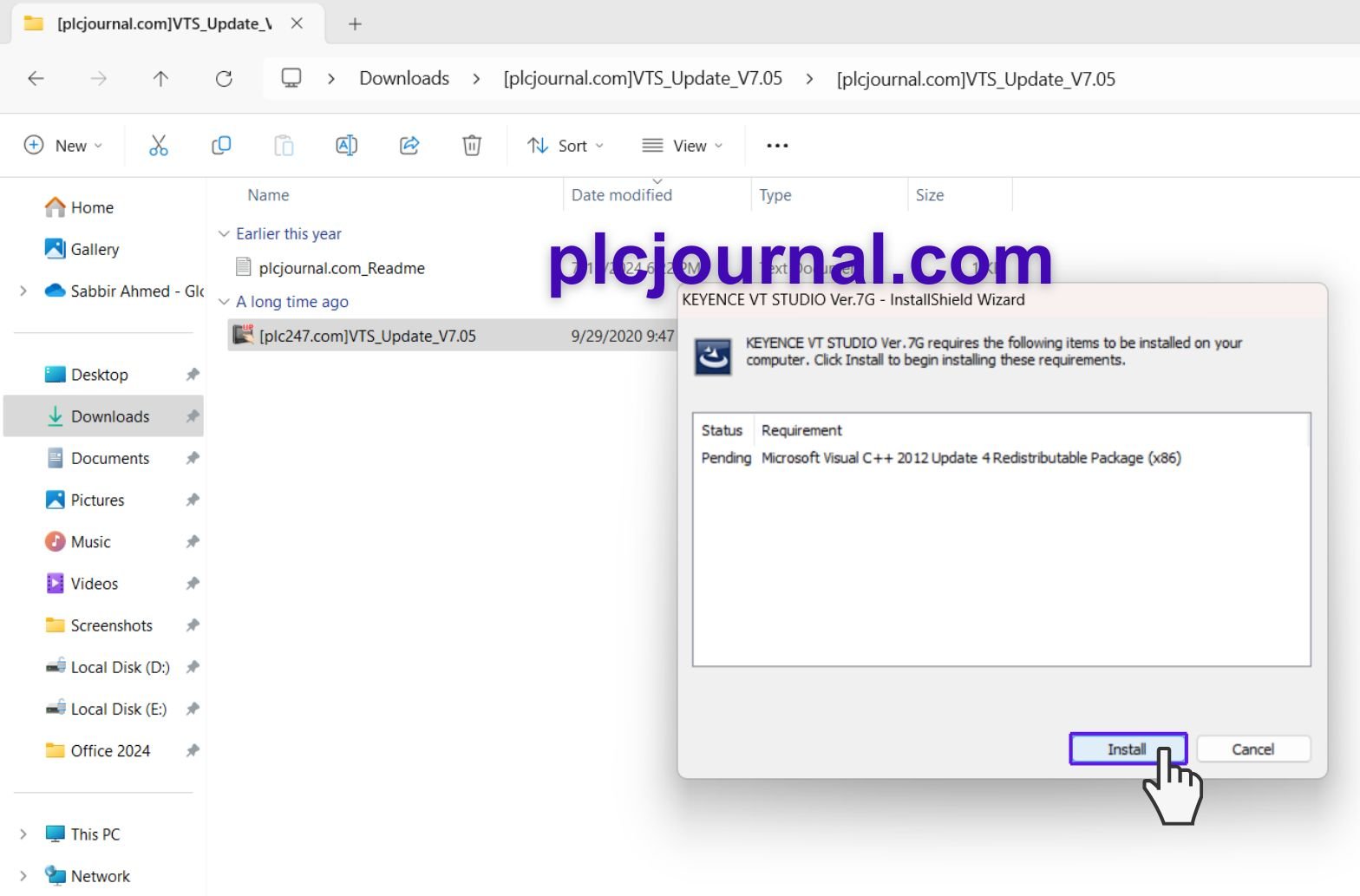Image resolution: width=1360 pixels, height=896 pixels.
Task: Open the View layout dropdown
Action: [682, 146]
